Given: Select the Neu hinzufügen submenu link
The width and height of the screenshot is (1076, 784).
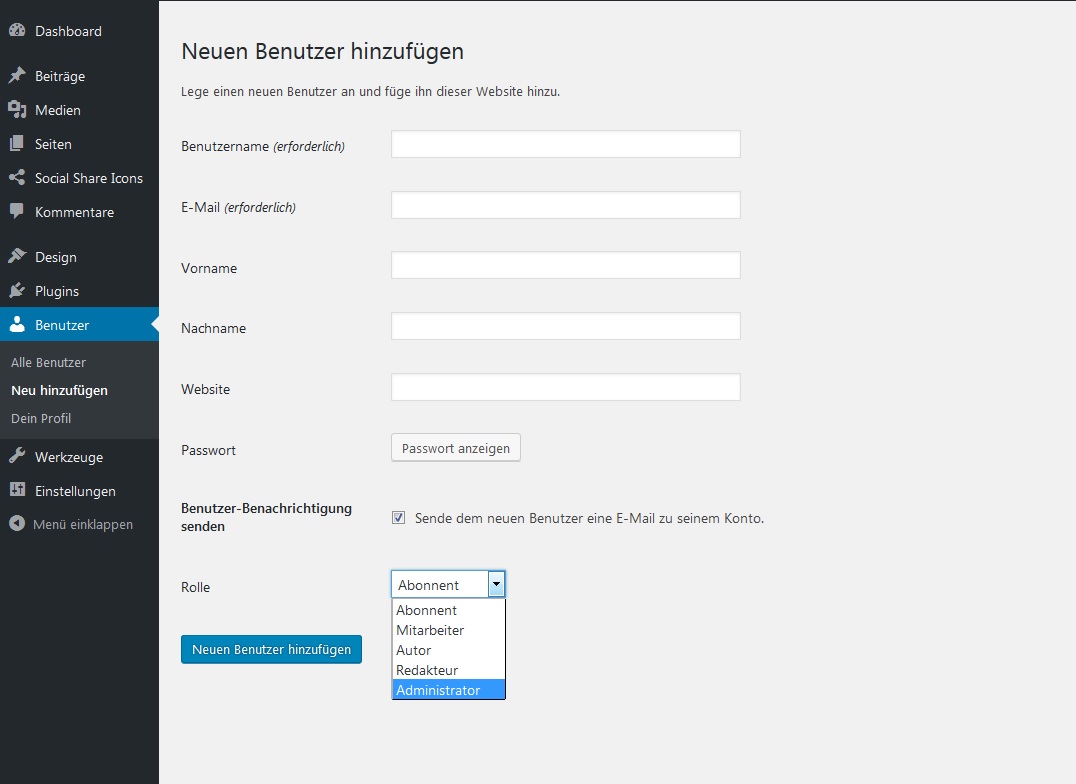Looking at the screenshot, I should (59, 390).
